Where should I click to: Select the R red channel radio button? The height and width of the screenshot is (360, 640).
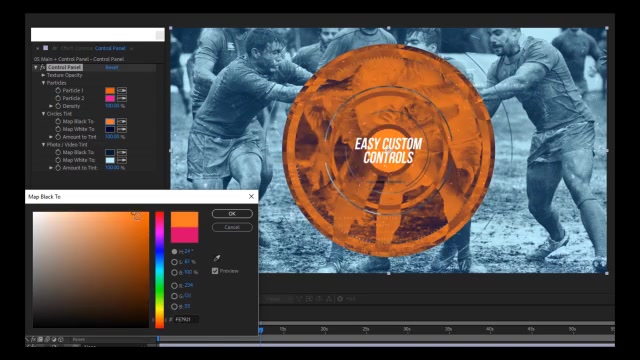(x=174, y=286)
